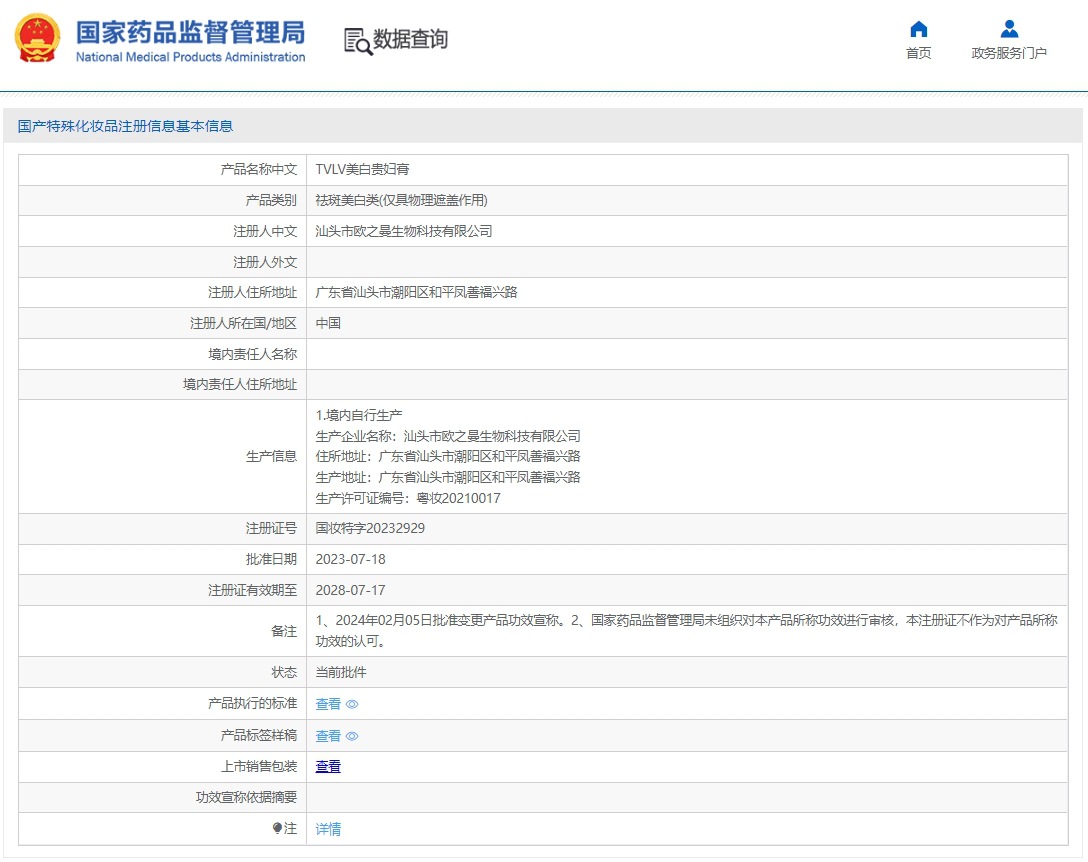Screen dimensions: 1088x862
Task: Show 详情 in the 注 row
Action: [328, 829]
